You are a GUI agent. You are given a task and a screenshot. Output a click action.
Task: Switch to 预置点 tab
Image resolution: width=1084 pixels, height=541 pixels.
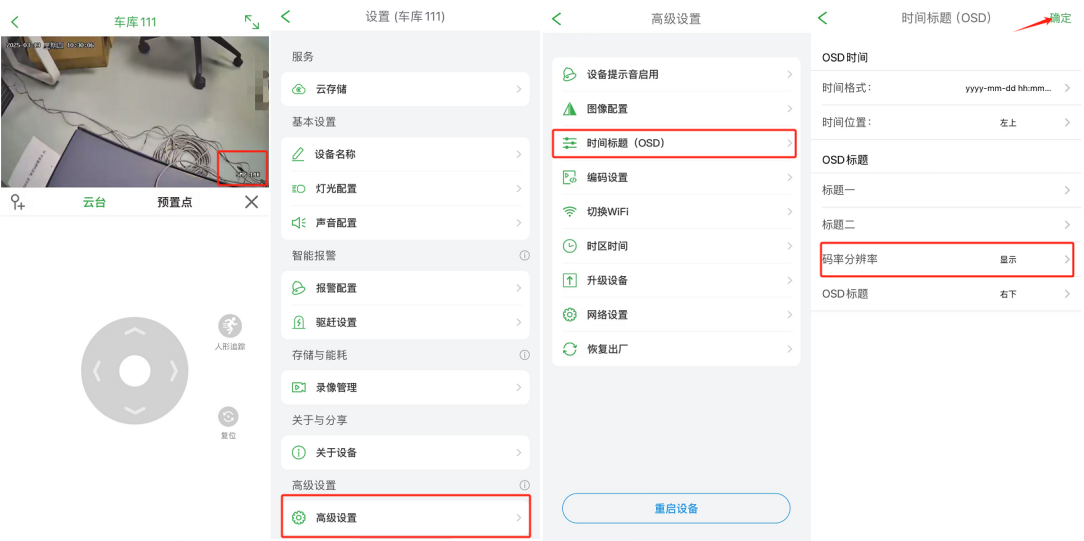(175, 202)
